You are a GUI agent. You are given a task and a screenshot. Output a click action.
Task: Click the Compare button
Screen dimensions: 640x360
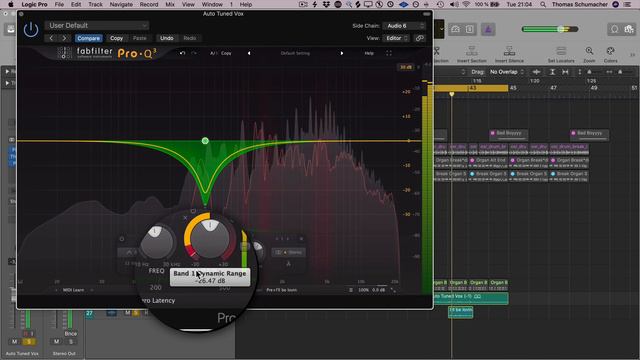click(88, 38)
